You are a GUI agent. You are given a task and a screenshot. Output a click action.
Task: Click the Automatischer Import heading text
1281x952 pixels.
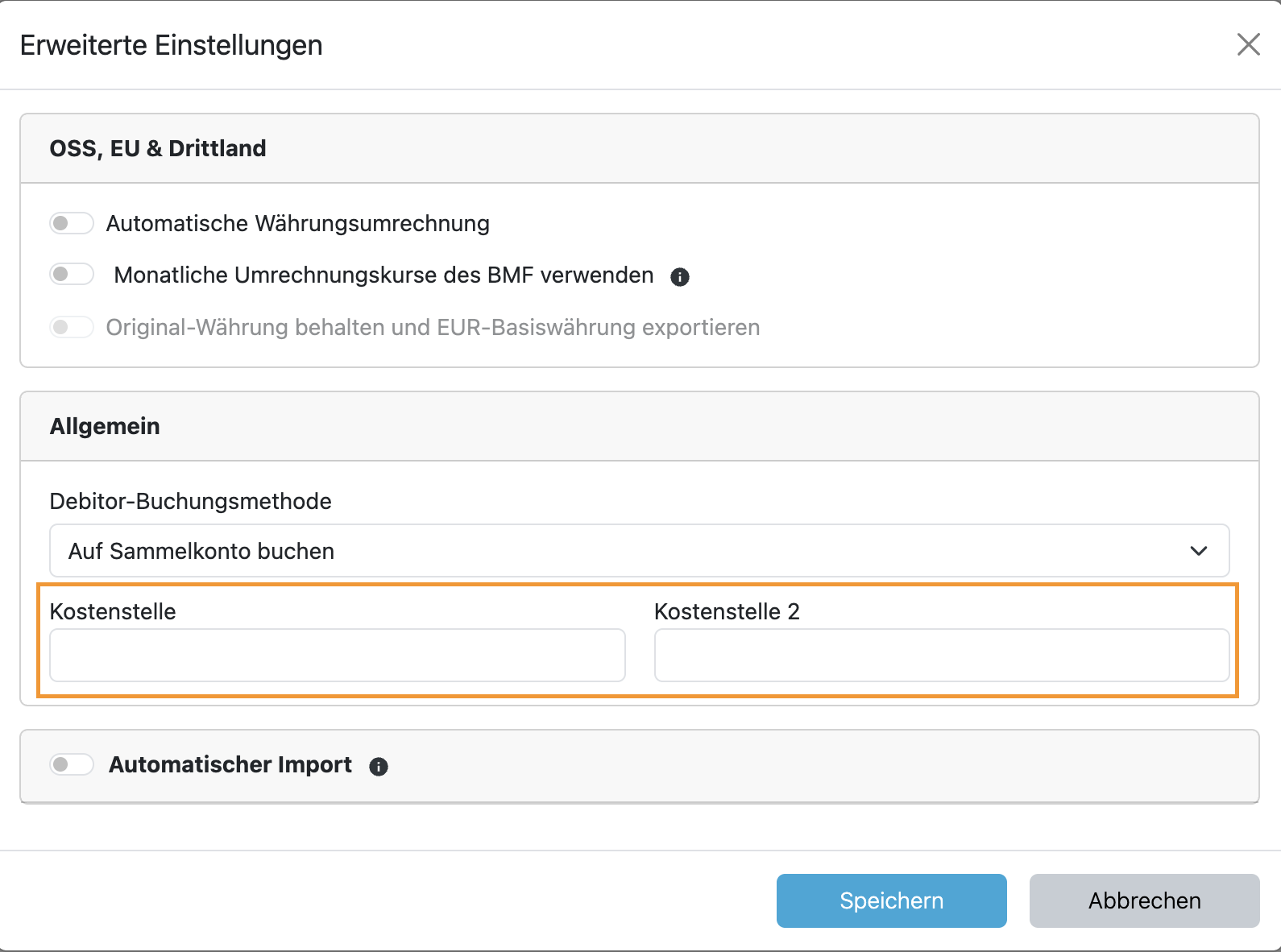coord(230,764)
